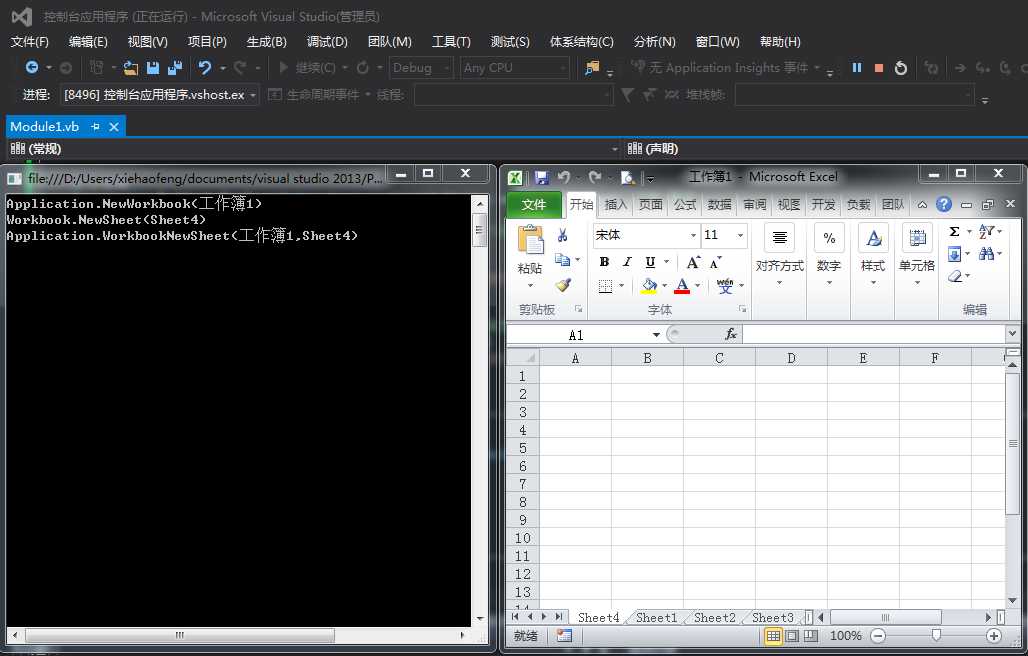This screenshot has width=1028, height=656.
Task: Expand the 样式 styles group
Action: click(x=873, y=283)
